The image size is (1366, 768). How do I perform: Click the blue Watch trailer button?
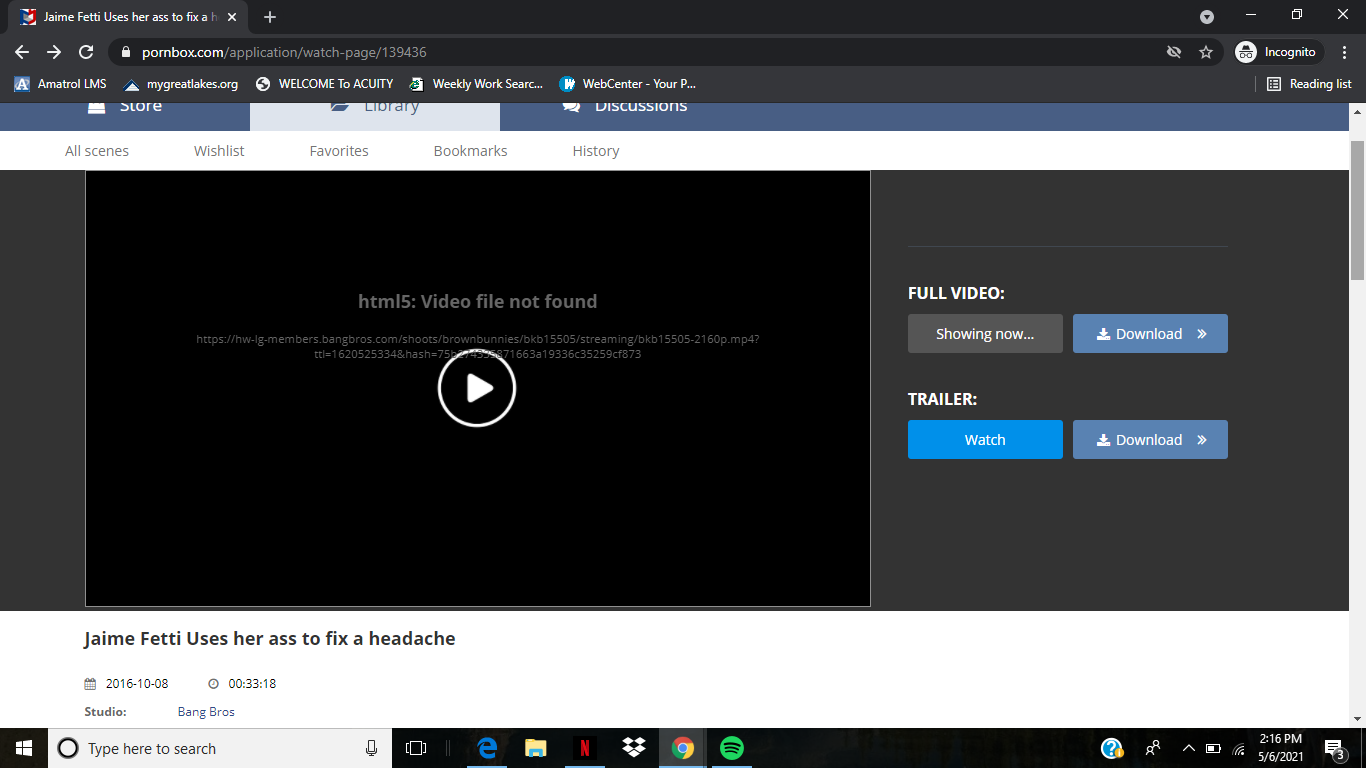tap(985, 440)
